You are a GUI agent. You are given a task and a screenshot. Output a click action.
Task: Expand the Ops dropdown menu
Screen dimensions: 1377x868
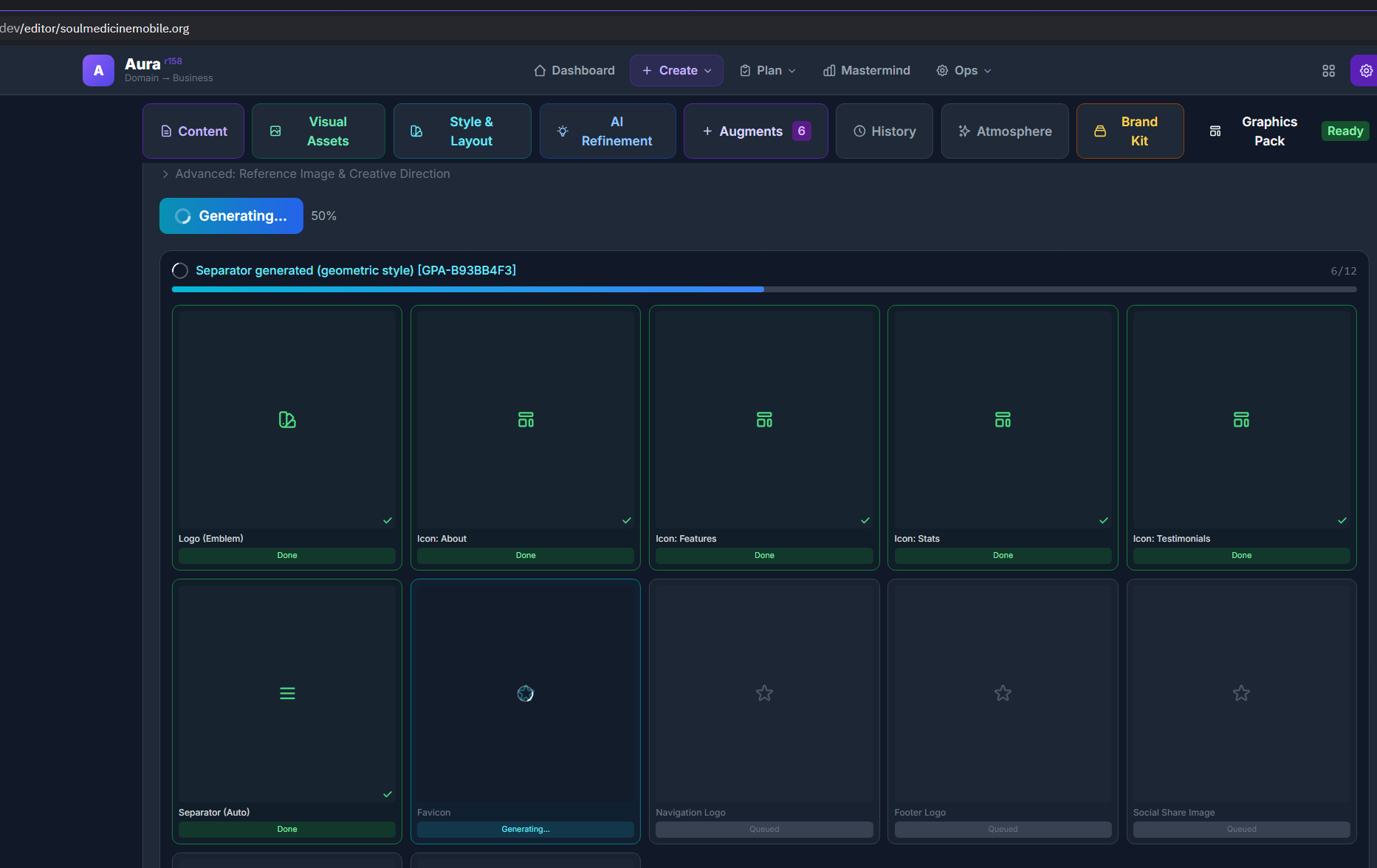[x=964, y=71]
